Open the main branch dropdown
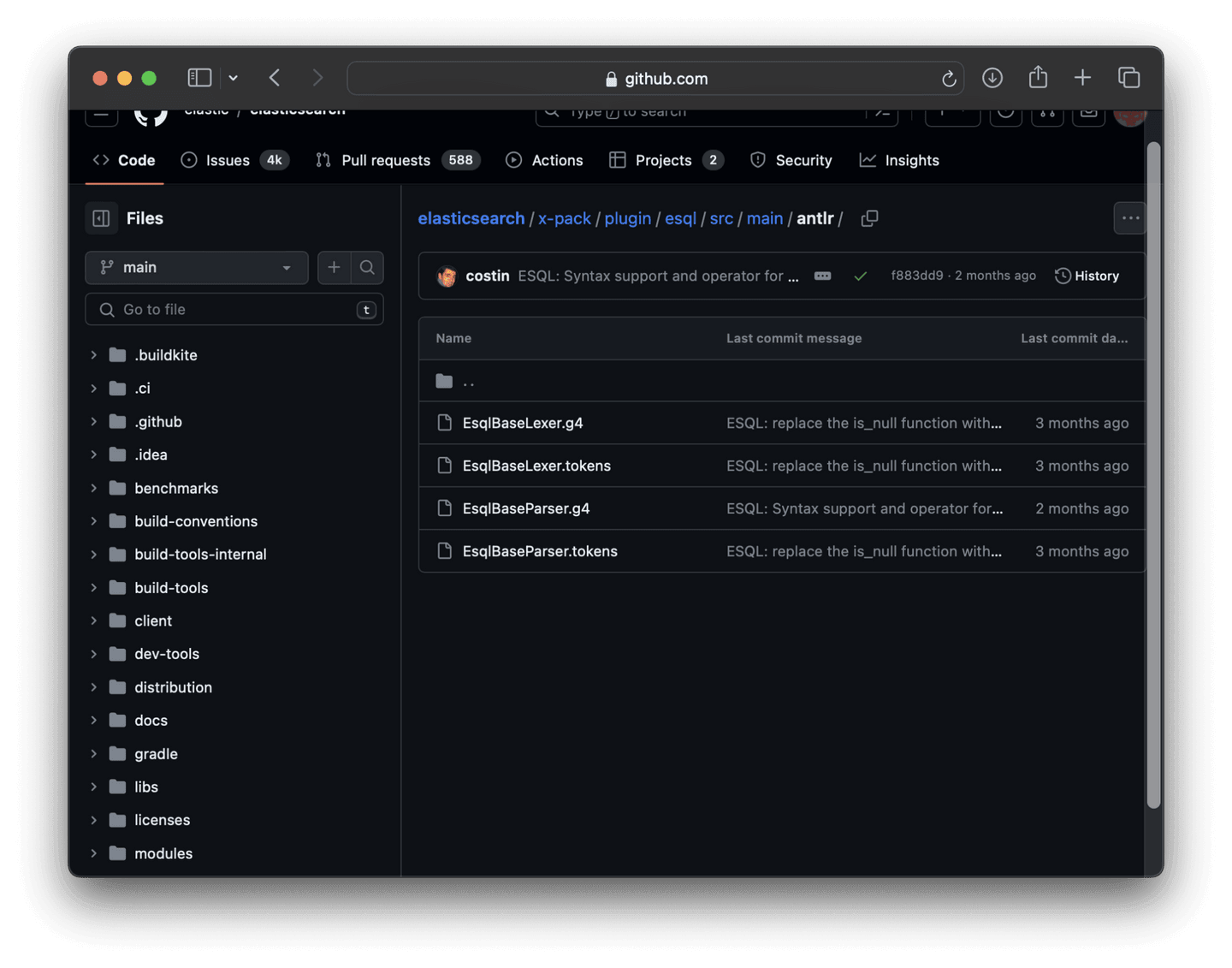Image resolution: width=1232 pixels, height=968 pixels. coord(196,268)
